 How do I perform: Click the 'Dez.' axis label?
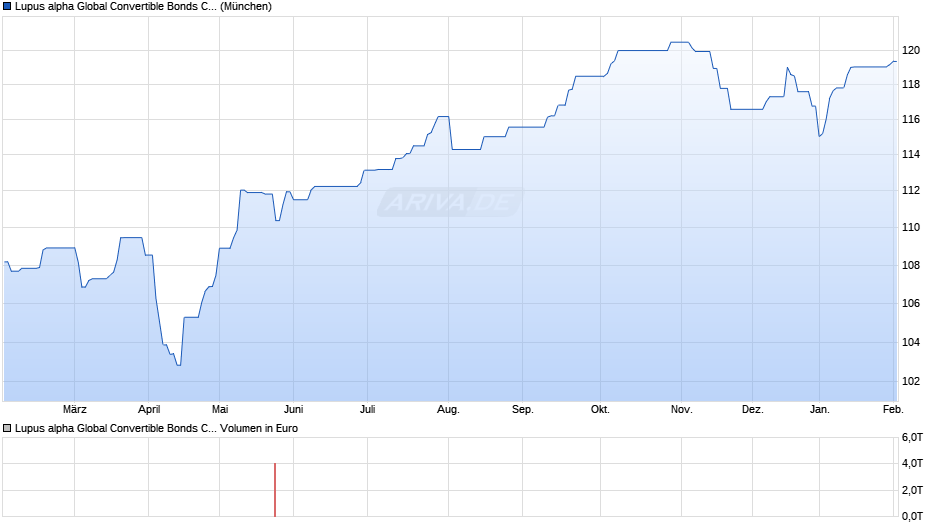click(x=752, y=409)
